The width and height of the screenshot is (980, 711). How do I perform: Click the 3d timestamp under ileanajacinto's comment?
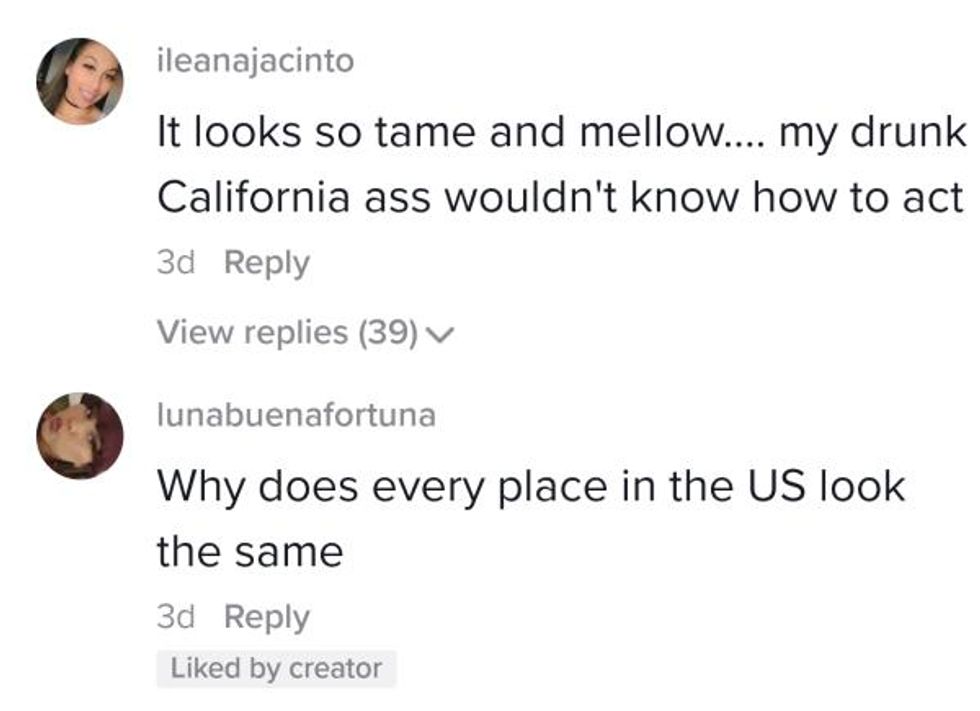pos(178,263)
